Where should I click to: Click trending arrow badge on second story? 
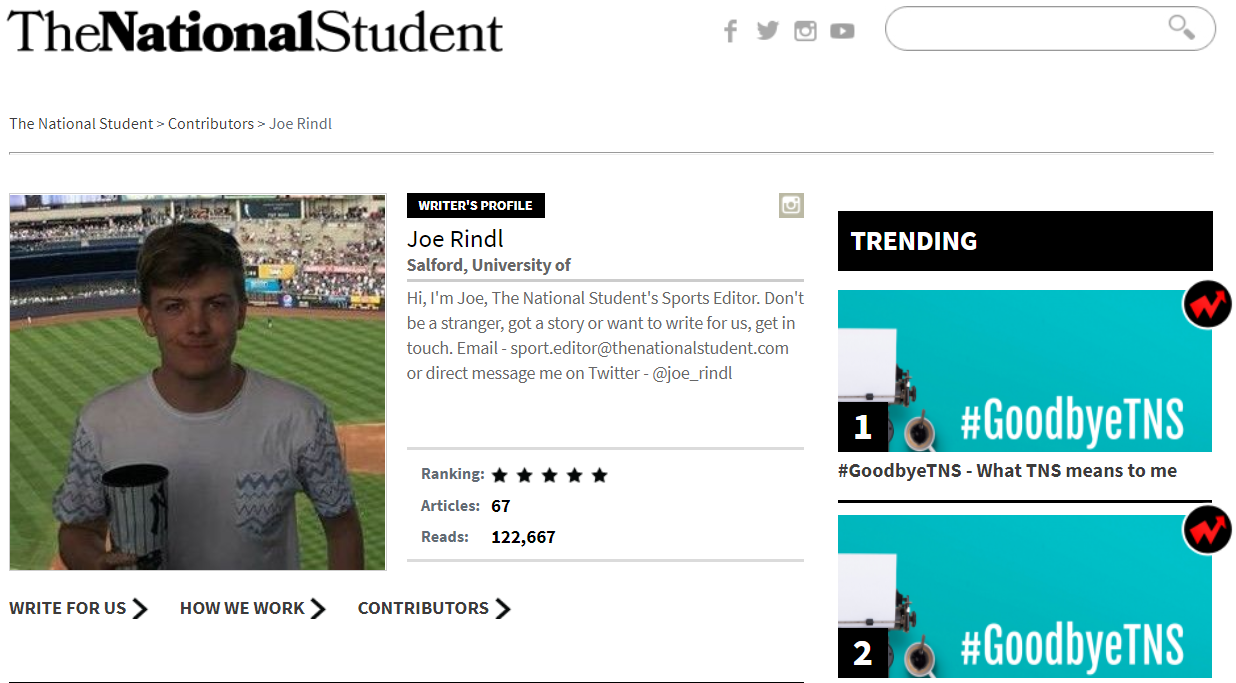coord(1207,531)
